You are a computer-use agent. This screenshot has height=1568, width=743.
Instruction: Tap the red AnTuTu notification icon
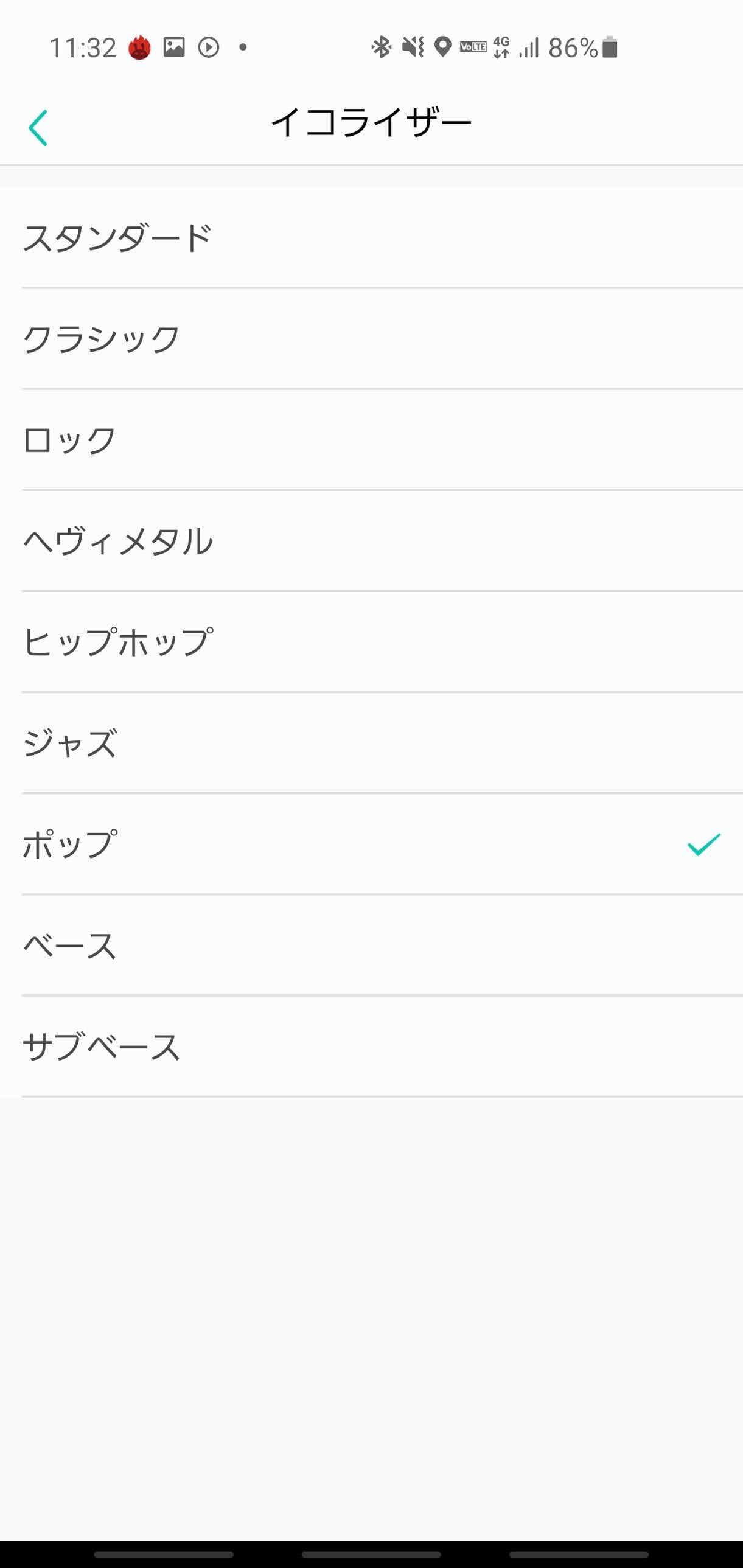pyautogui.click(x=139, y=47)
